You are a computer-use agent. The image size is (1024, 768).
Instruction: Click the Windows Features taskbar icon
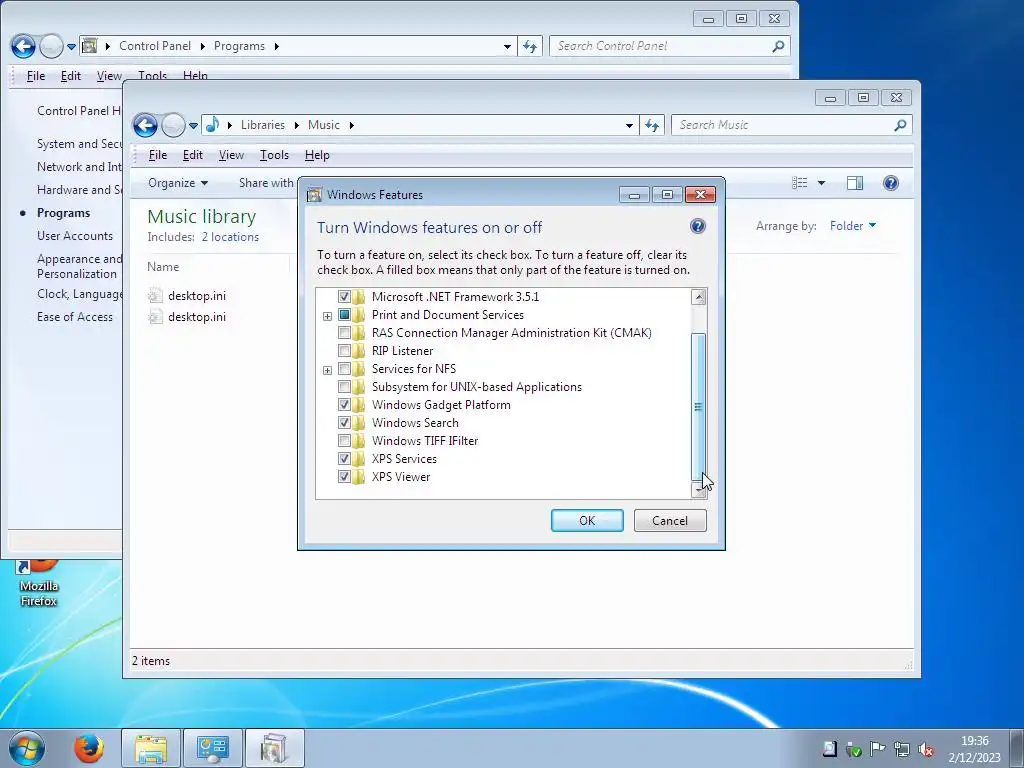[x=274, y=748]
